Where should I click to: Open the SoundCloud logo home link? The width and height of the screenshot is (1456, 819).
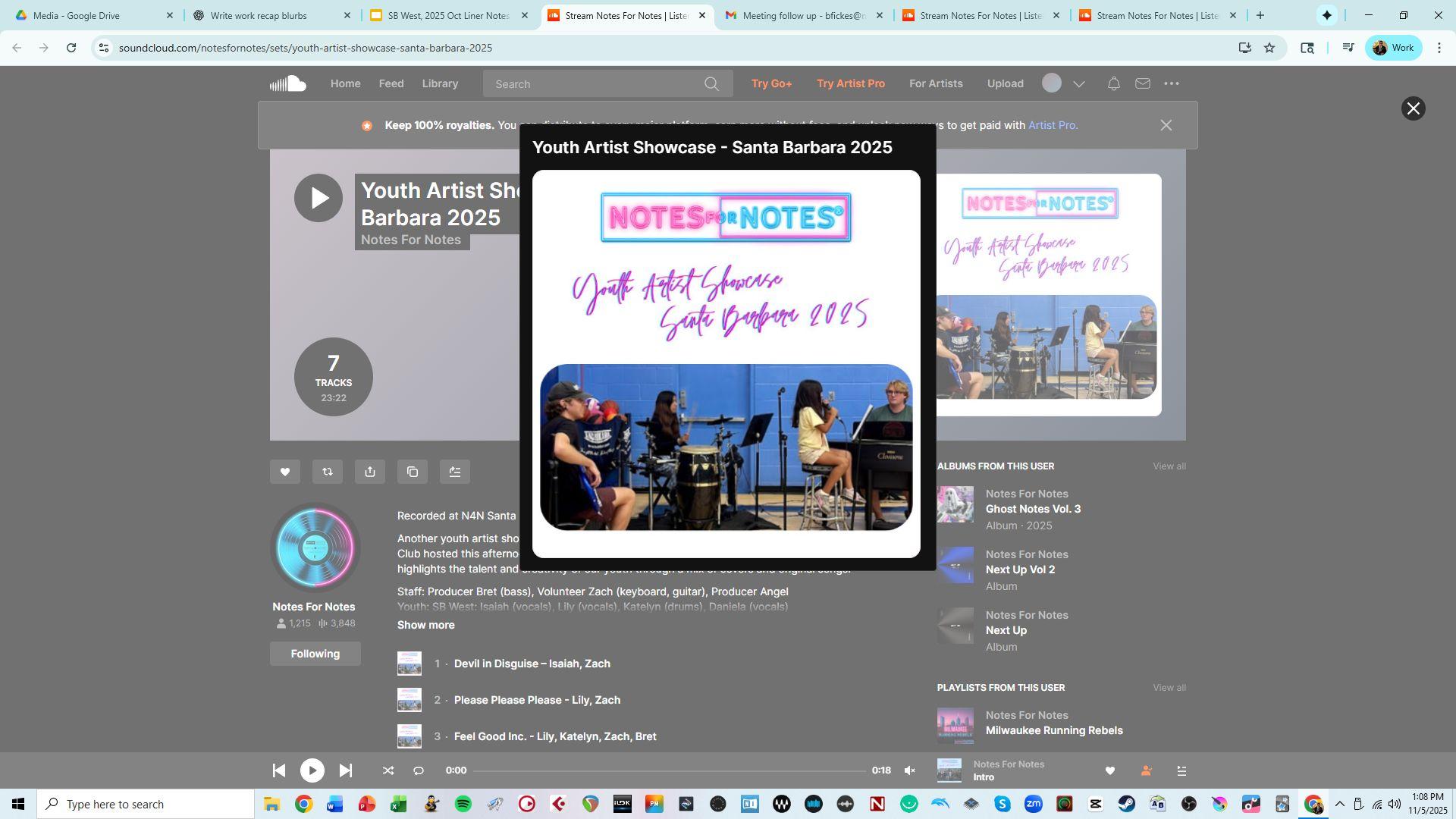[288, 84]
